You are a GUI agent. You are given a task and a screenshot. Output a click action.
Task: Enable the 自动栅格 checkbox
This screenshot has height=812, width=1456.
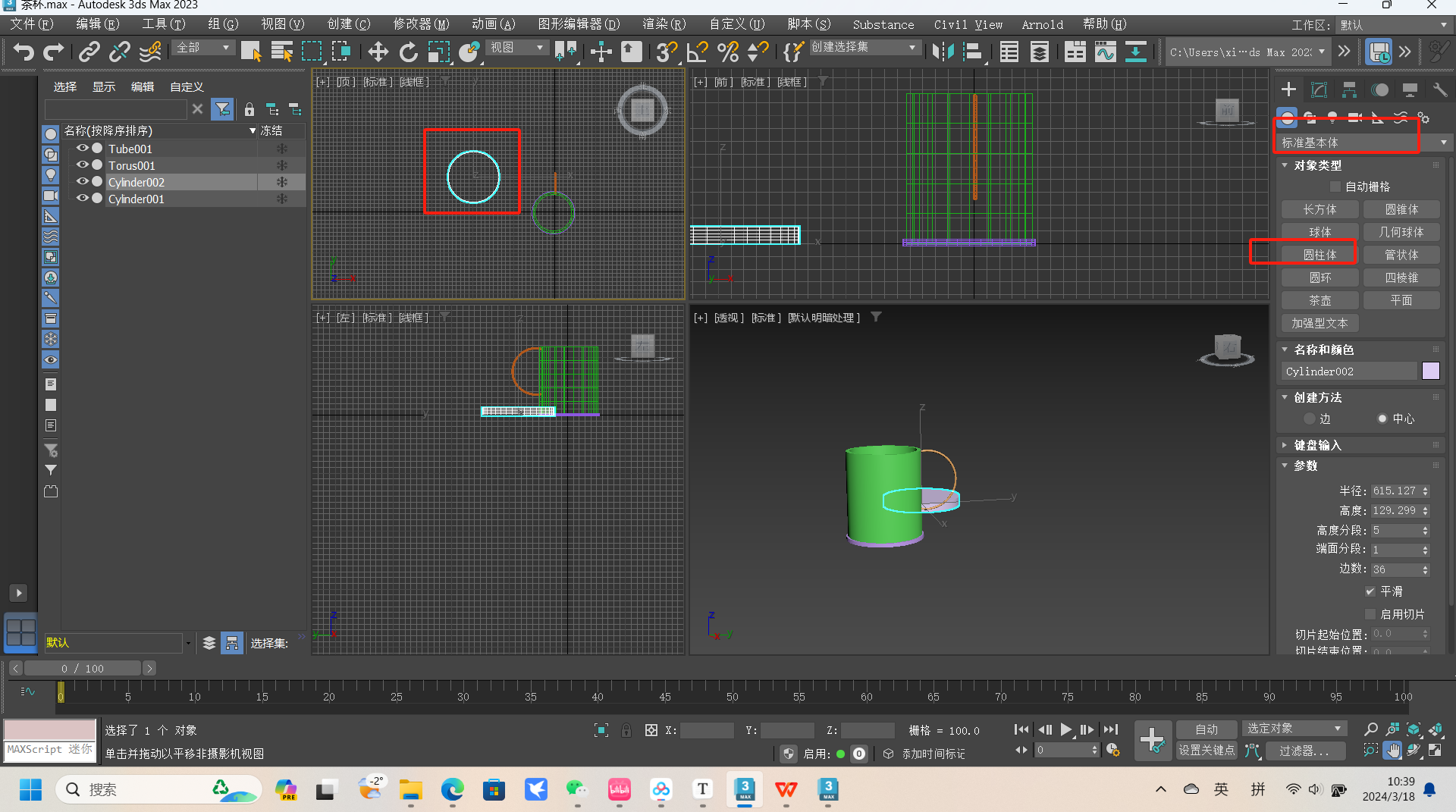[1335, 187]
